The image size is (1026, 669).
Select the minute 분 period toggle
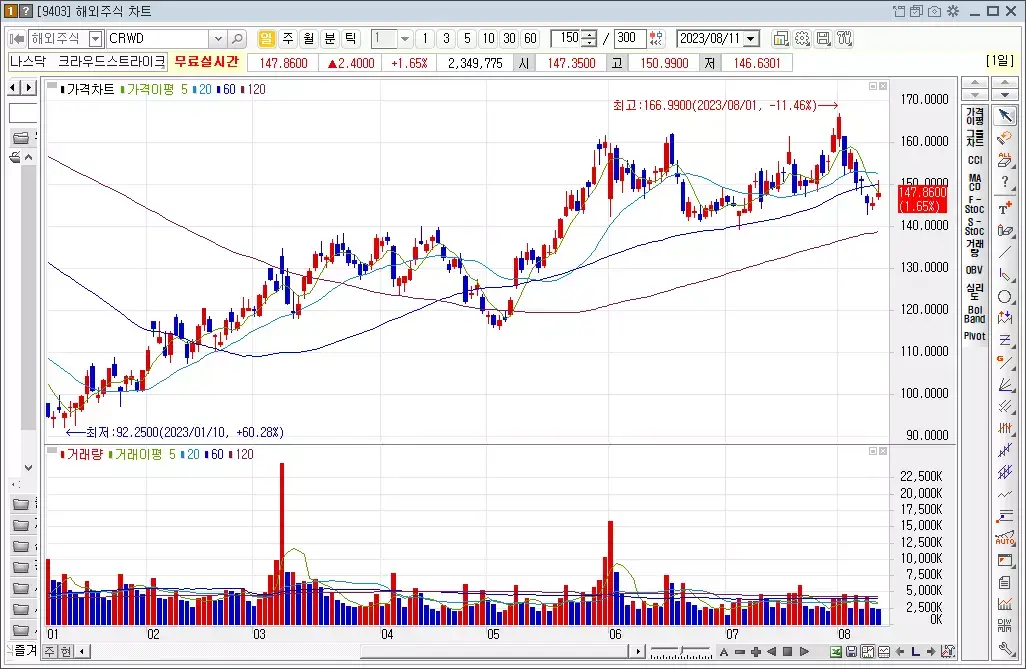330,39
